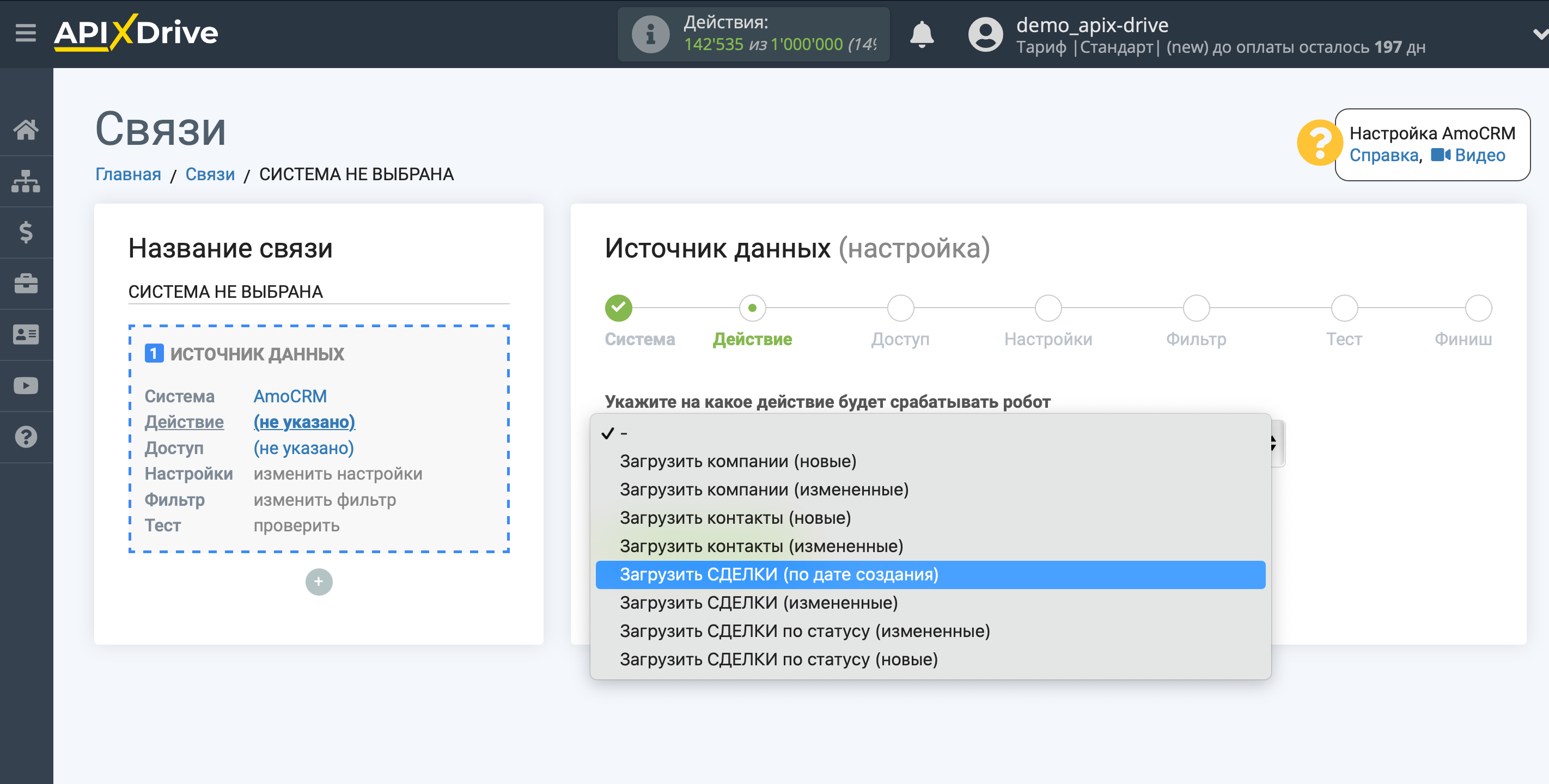1549x784 pixels.
Task: Select the Доступ step circle
Action: tap(900, 308)
